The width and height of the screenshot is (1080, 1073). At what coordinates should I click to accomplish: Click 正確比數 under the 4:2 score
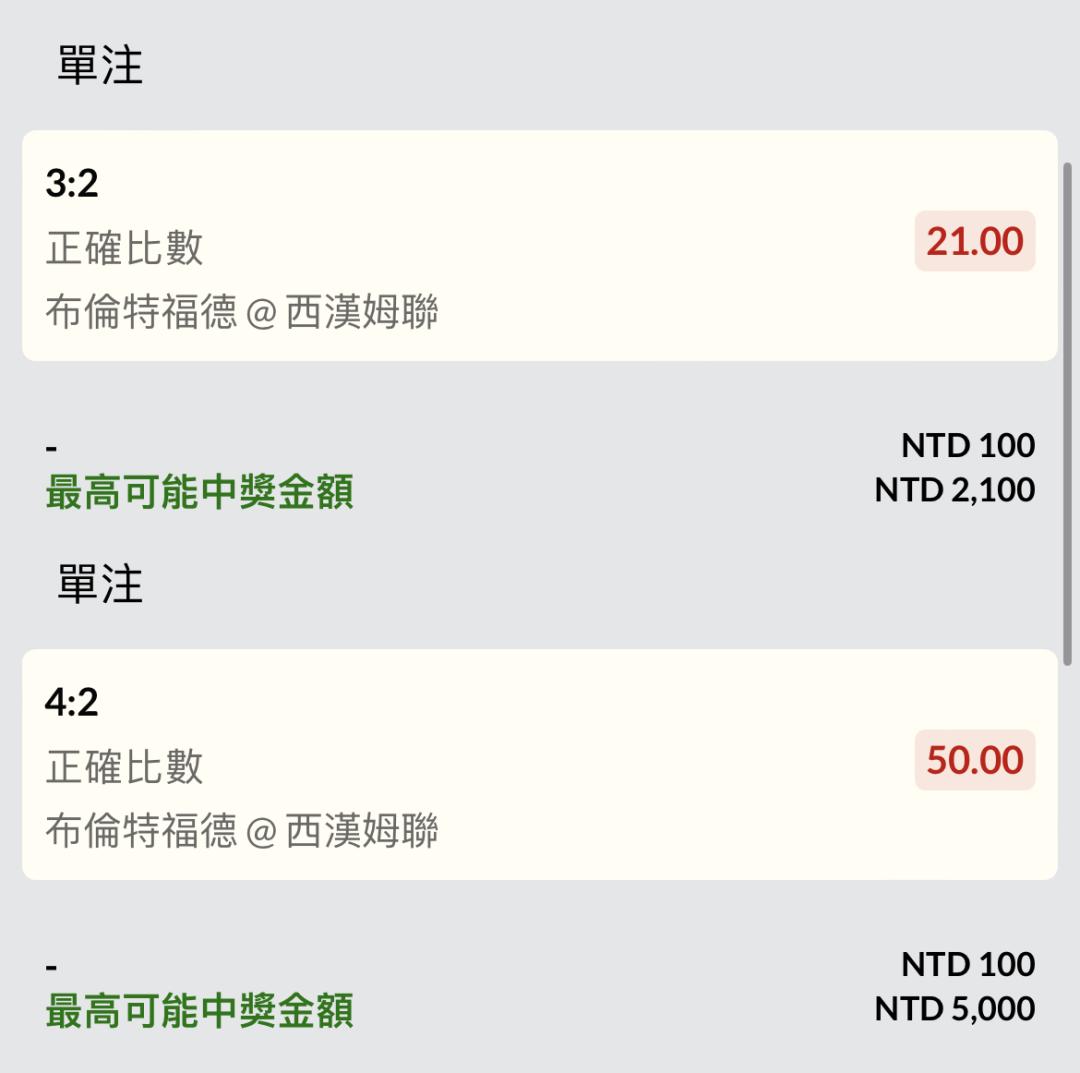pos(124,767)
